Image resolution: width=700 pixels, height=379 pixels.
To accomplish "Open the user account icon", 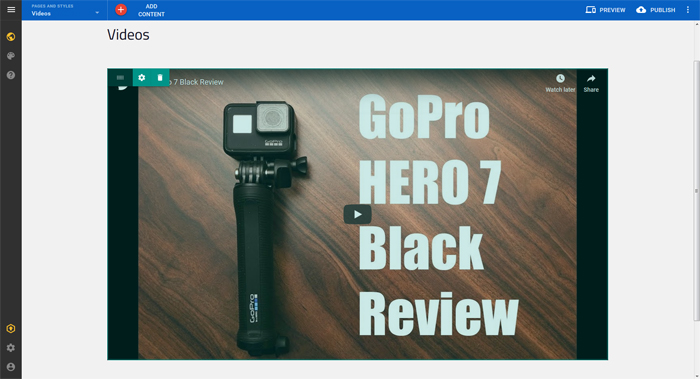I will [x=11, y=367].
